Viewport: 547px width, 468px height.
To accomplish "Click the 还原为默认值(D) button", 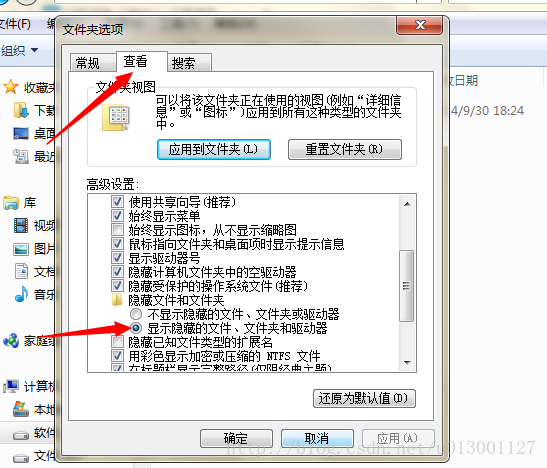I will click(x=364, y=398).
